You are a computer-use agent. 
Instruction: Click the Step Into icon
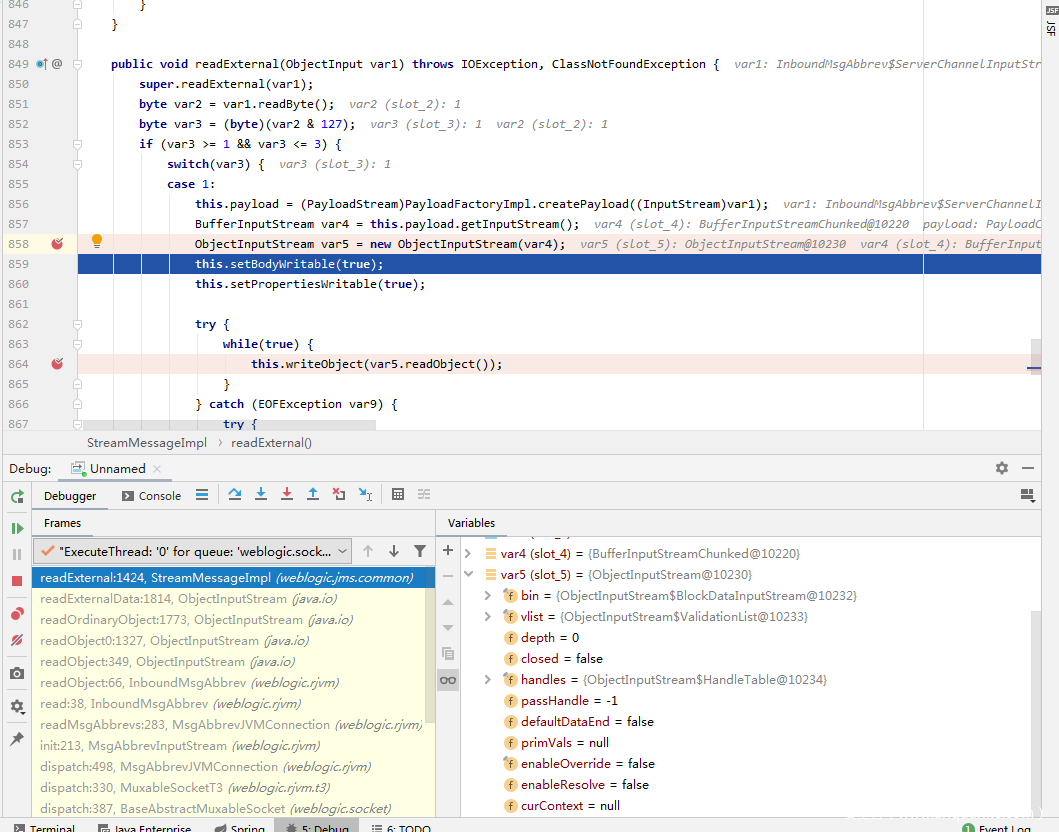click(261, 495)
